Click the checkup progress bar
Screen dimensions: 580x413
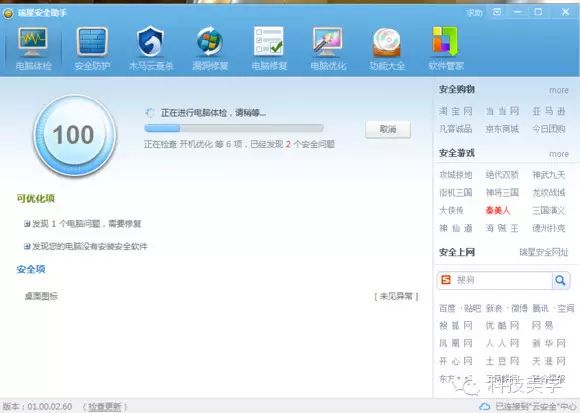[x=234, y=128]
